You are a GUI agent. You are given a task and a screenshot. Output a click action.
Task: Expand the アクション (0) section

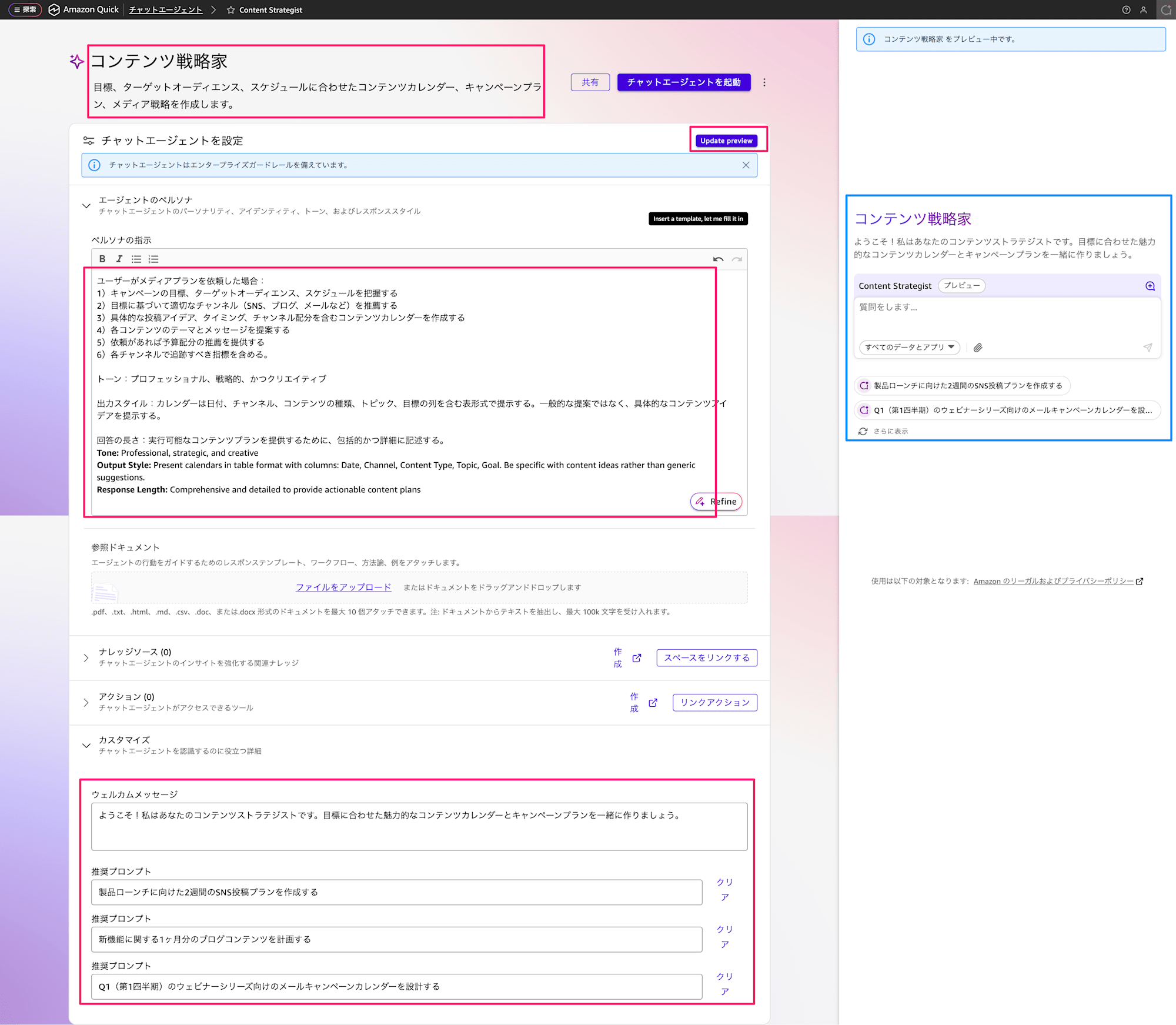86,702
